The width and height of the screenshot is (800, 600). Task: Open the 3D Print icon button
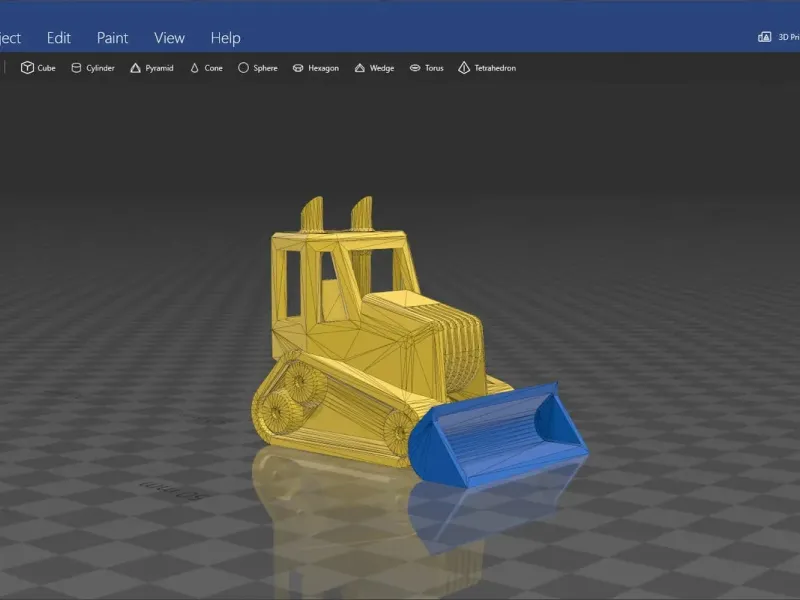pyautogui.click(x=764, y=37)
